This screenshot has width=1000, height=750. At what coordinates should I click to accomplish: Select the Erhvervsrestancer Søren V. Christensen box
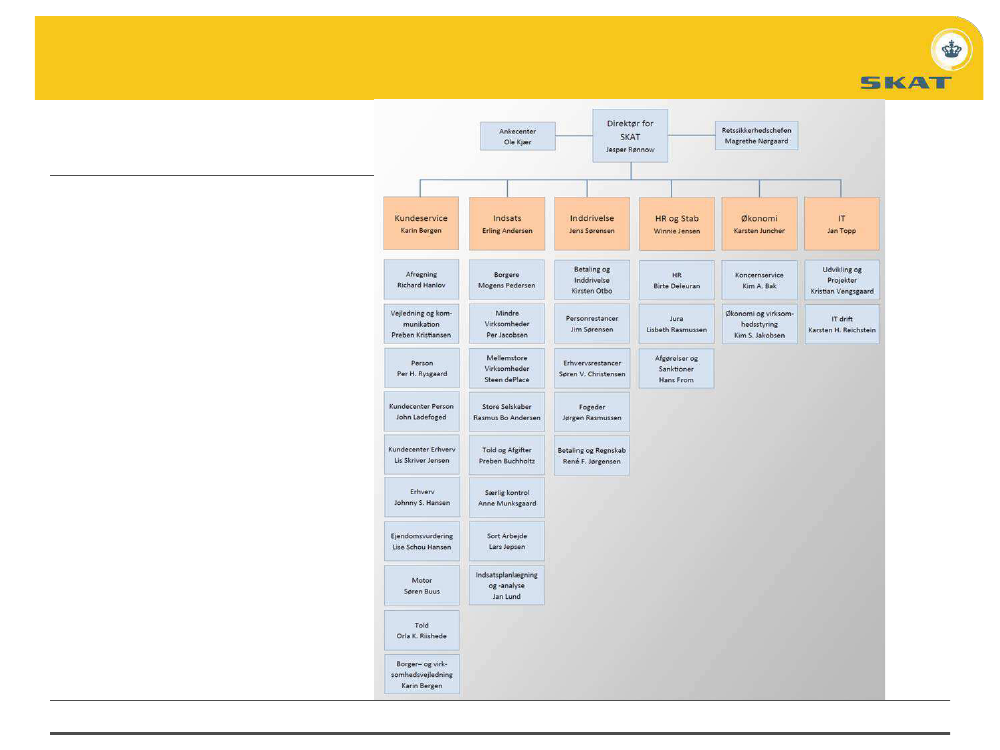[592, 368]
